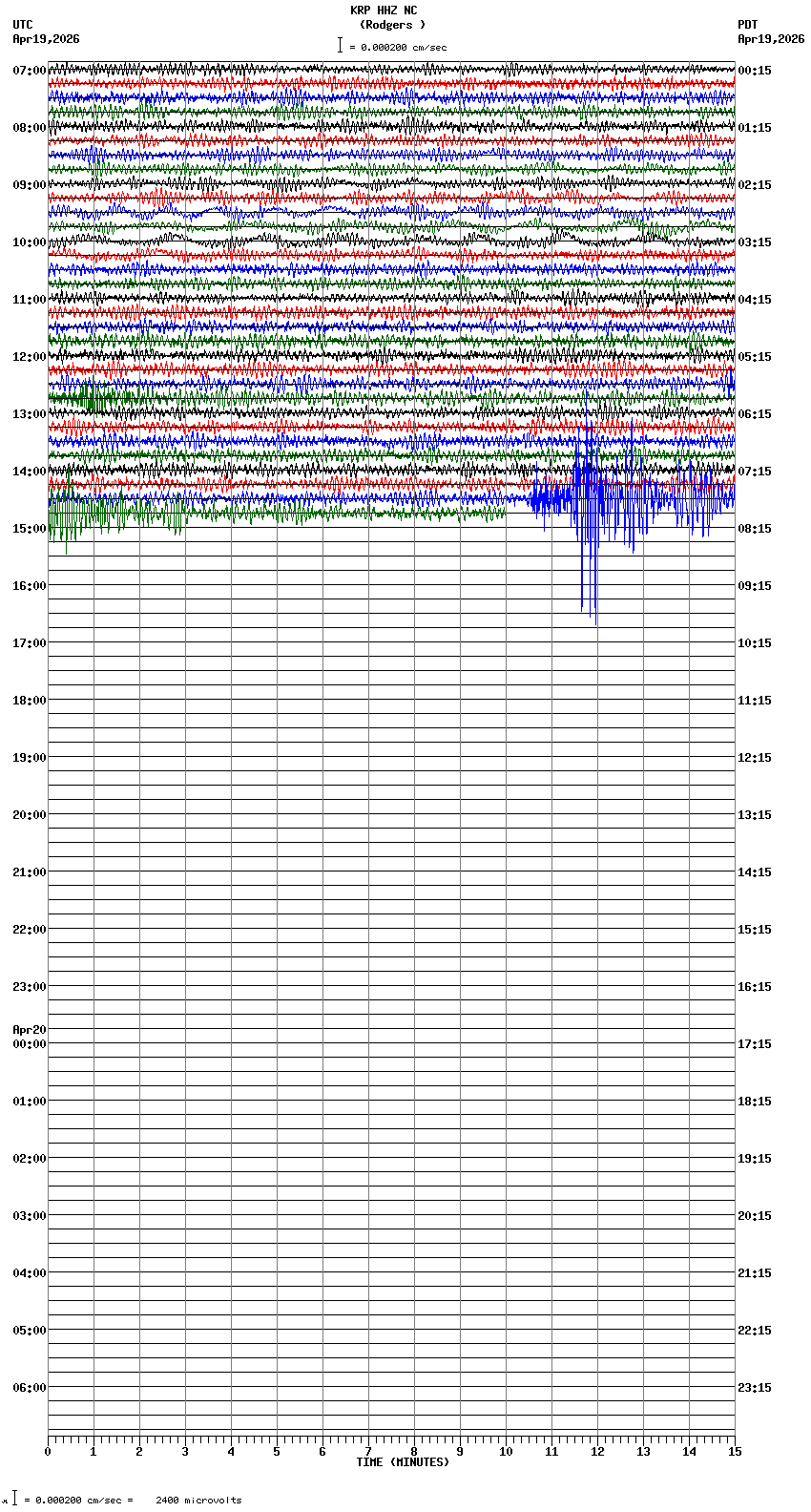Click the 23:00 UTC time label
The width and height of the screenshot is (811, 1512).
(30, 987)
